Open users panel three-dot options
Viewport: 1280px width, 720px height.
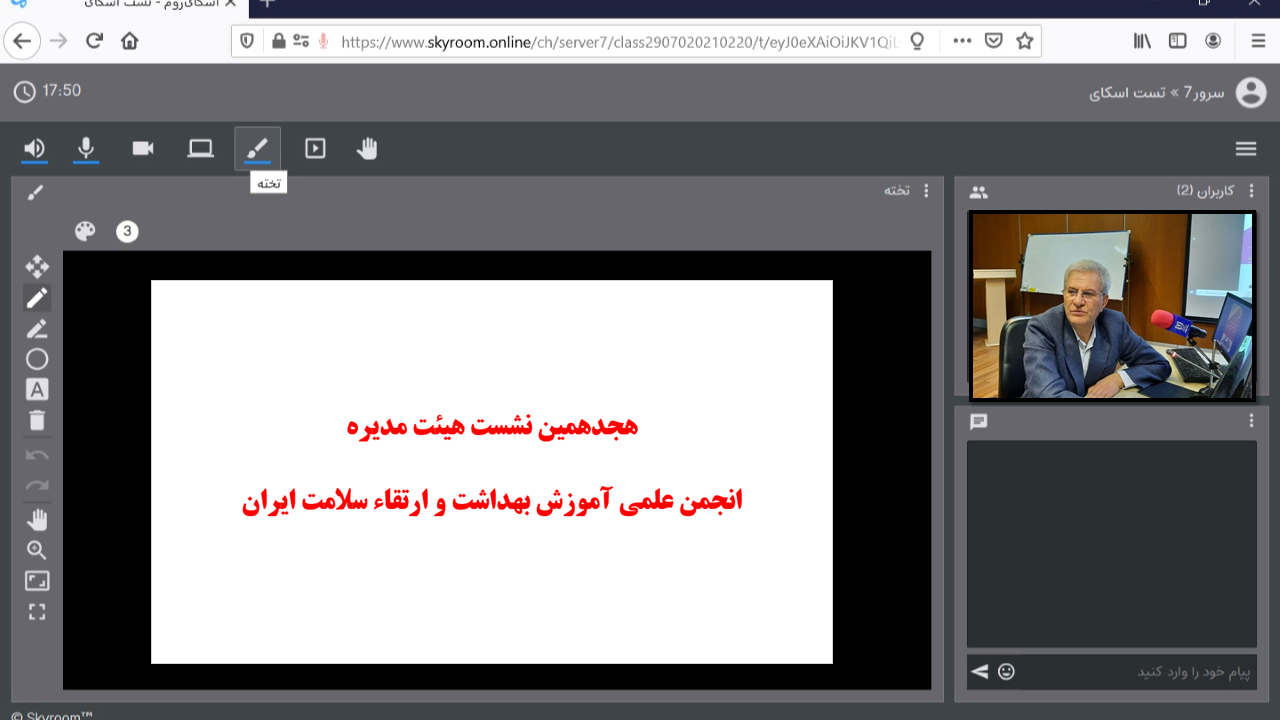(1251, 190)
